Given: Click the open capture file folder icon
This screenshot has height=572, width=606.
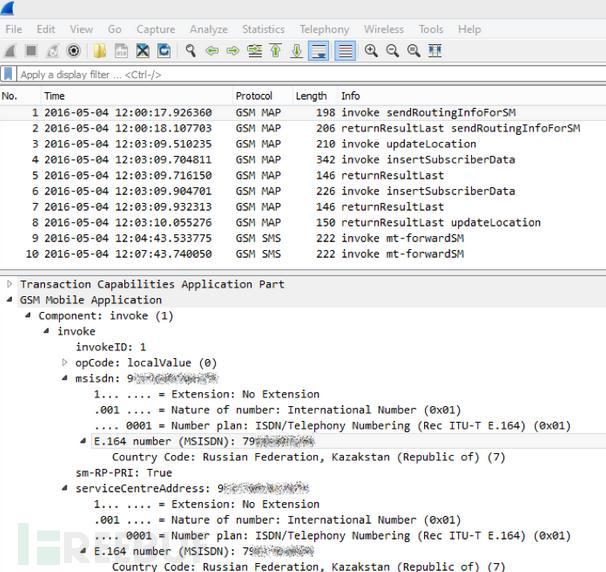Looking at the screenshot, I should coord(100,51).
